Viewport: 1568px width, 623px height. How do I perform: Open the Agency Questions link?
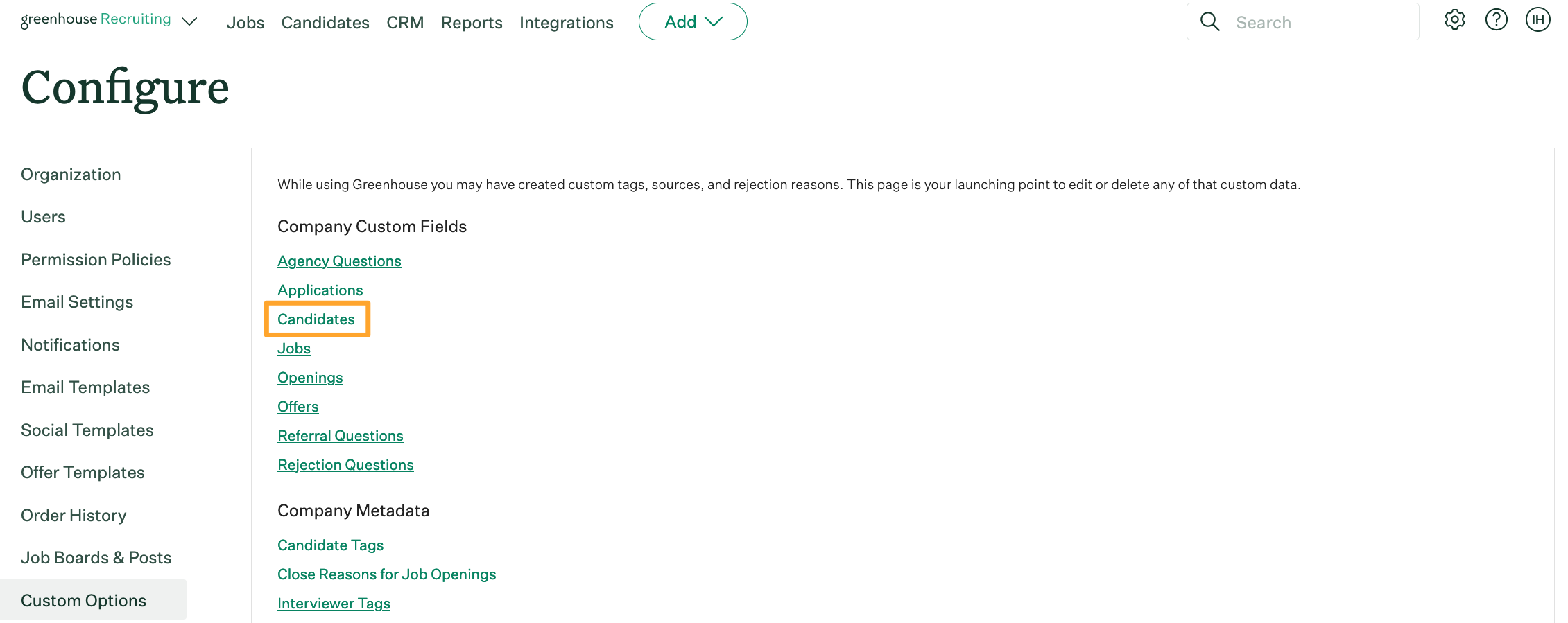tap(339, 261)
